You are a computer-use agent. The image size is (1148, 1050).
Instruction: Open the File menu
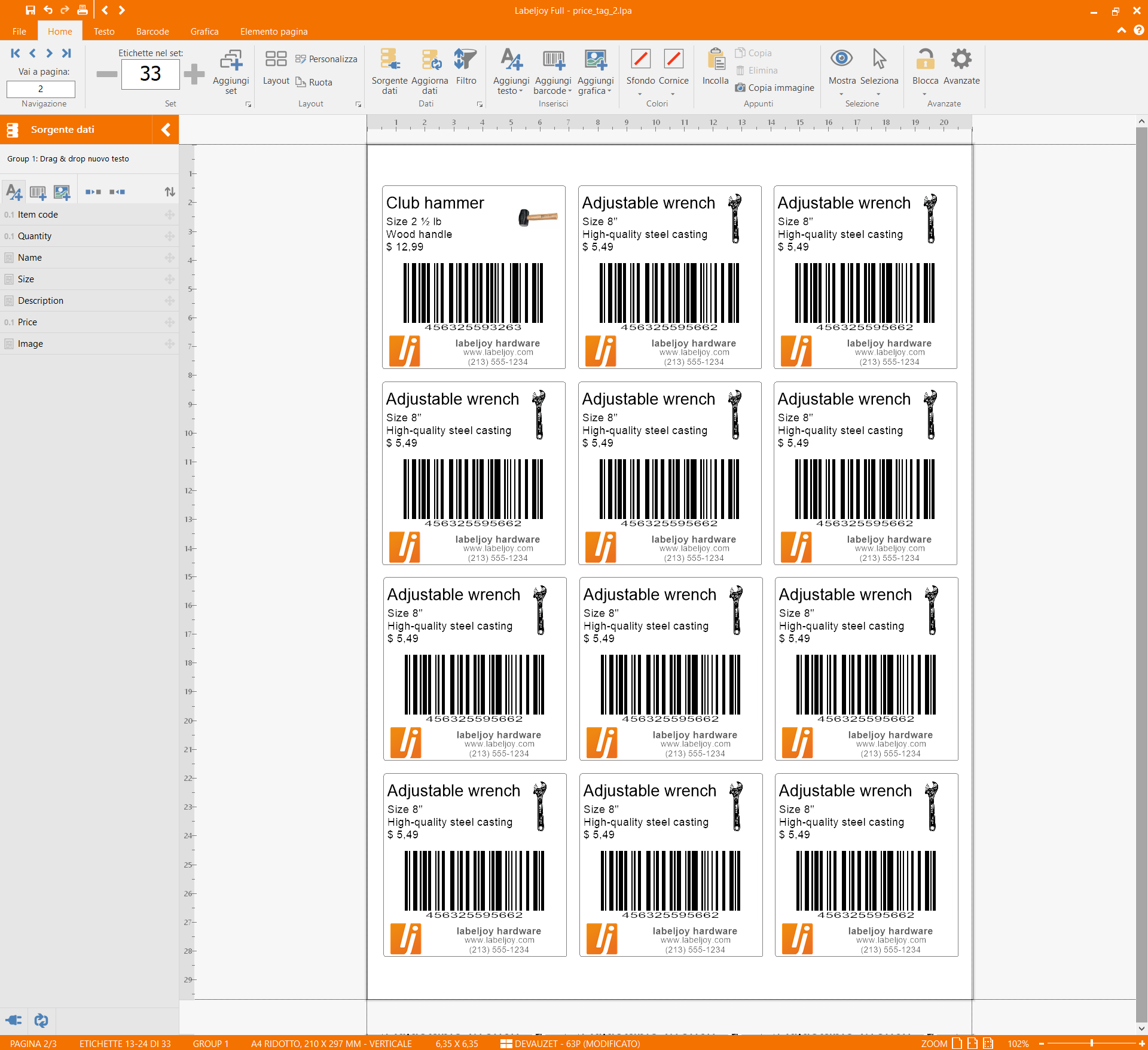click(19, 31)
